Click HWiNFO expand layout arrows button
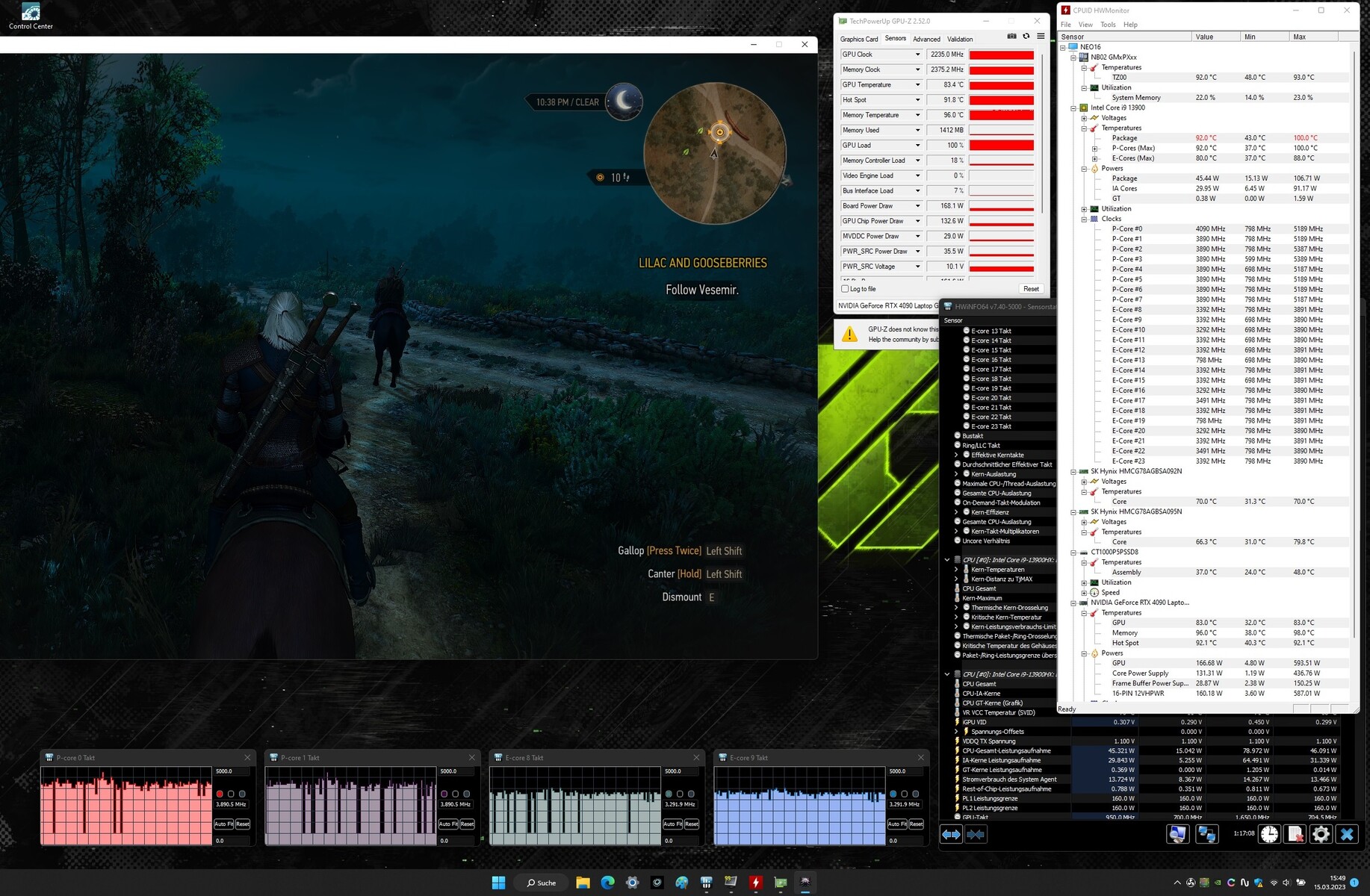Image resolution: width=1370 pixels, height=896 pixels. click(x=951, y=834)
